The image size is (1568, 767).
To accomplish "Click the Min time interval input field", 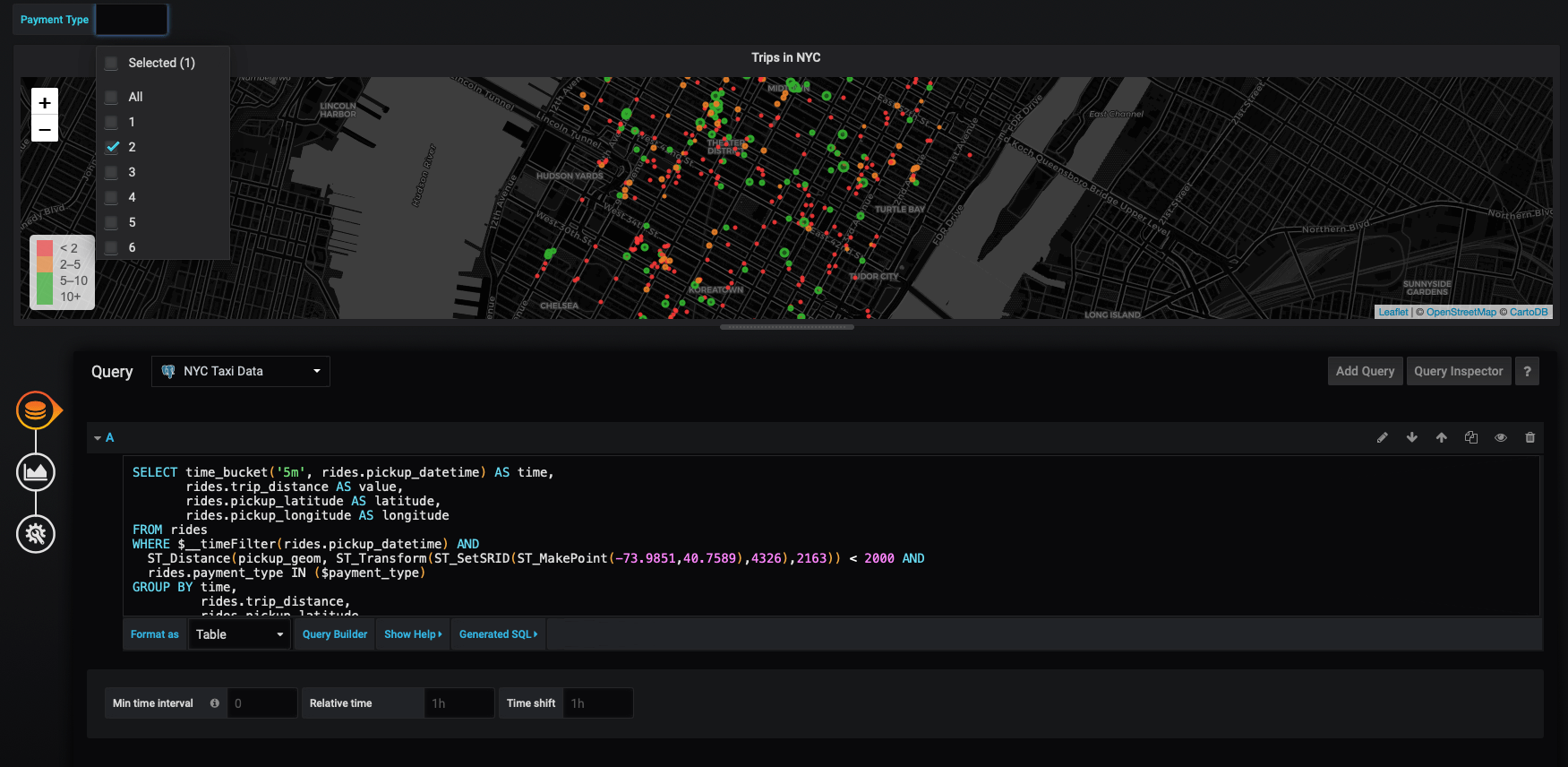I will coord(262,703).
